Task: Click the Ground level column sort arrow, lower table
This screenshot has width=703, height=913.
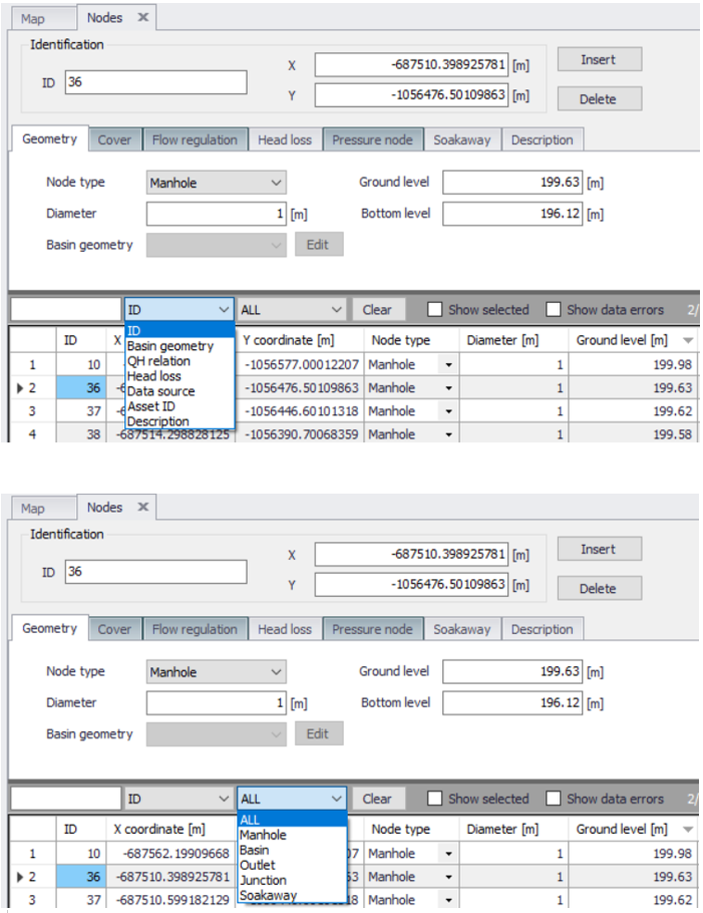Action: point(688,829)
